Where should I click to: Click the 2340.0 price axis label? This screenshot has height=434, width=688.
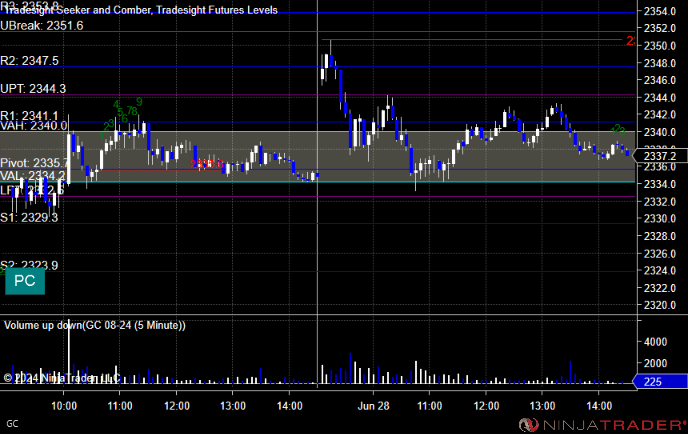pos(660,132)
